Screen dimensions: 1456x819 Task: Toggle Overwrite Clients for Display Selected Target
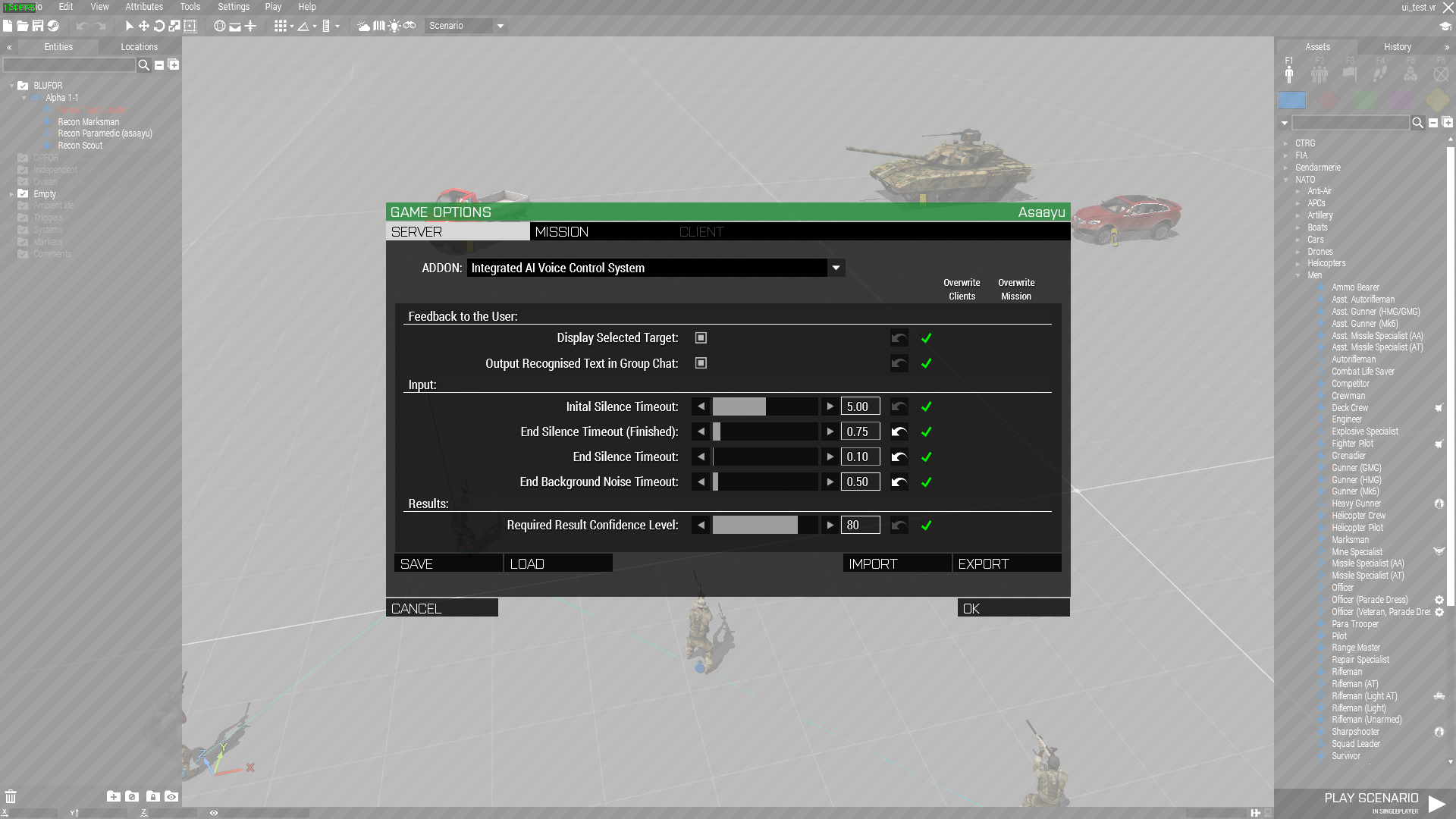[926, 338]
